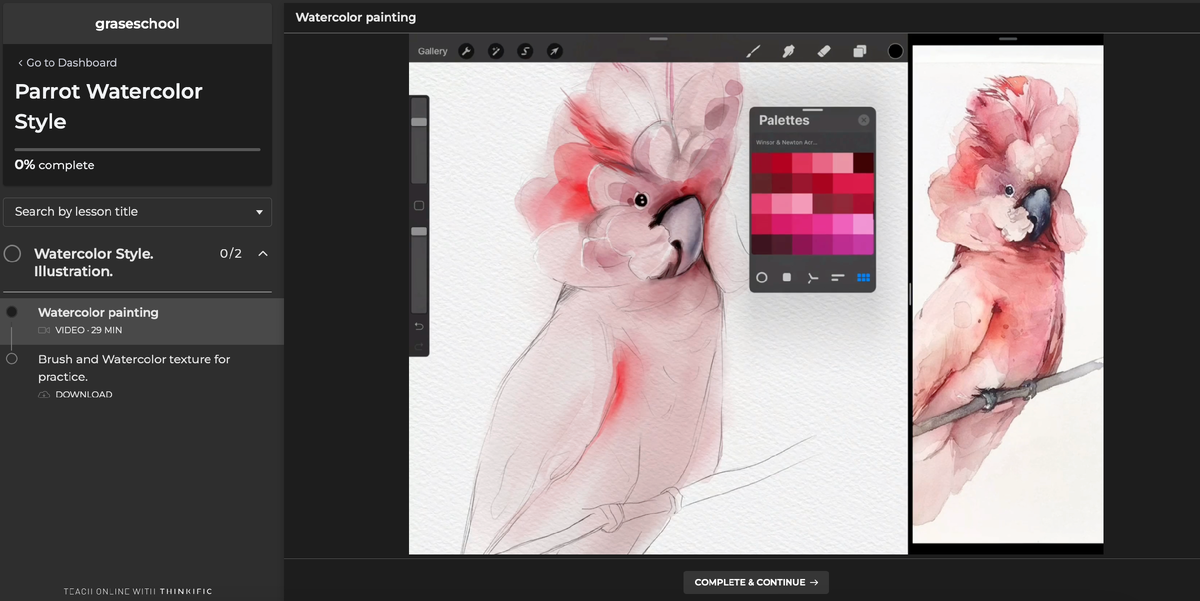Click the split-view divider handle between canvases
1200x601 pixels.
click(910, 294)
